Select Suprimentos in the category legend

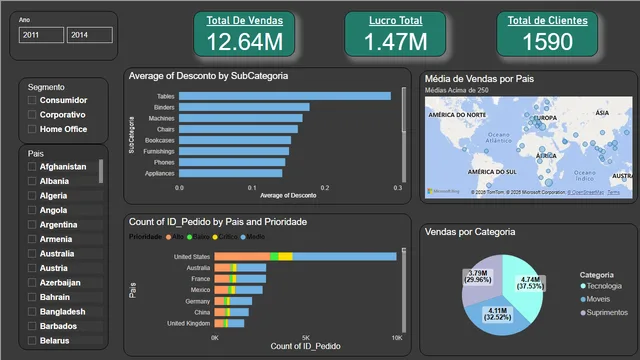(604, 313)
